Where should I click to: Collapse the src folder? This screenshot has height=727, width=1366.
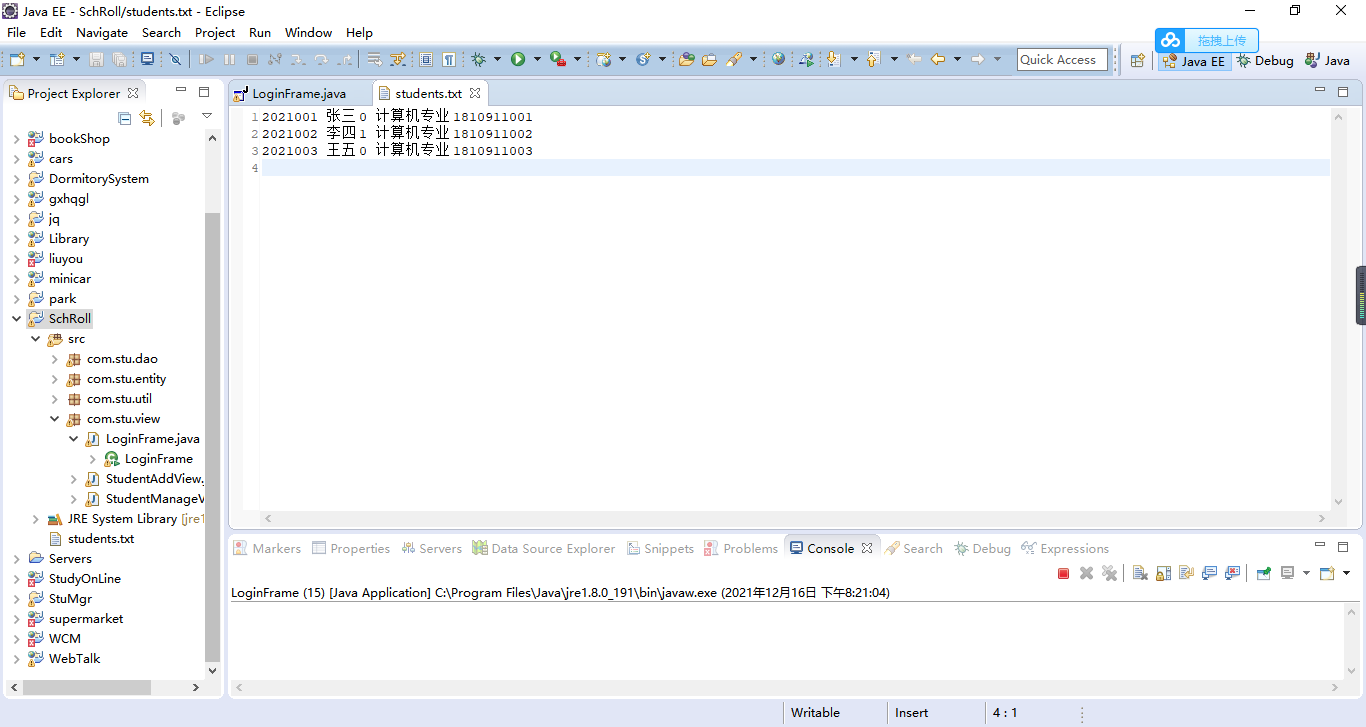pos(35,339)
